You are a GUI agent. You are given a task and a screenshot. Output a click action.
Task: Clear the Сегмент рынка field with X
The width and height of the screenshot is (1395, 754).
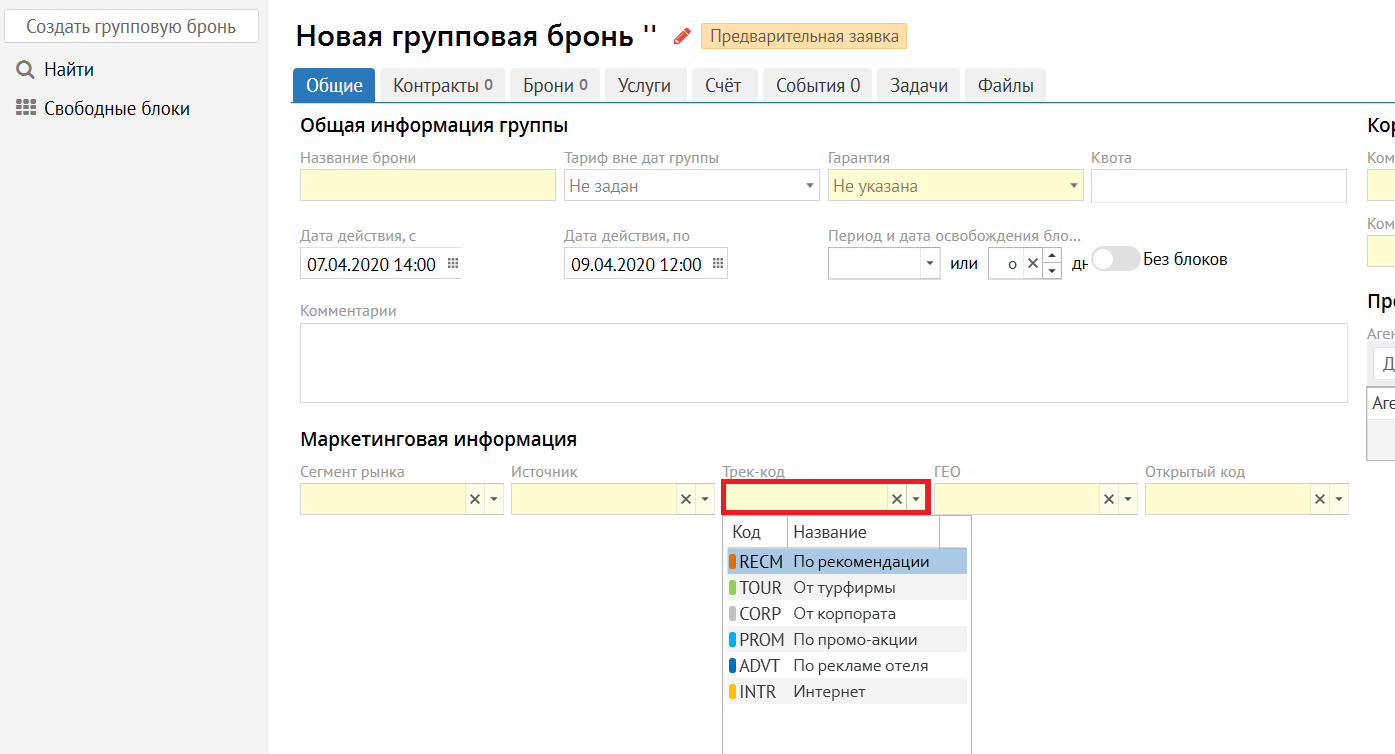[x=475, y=499]
